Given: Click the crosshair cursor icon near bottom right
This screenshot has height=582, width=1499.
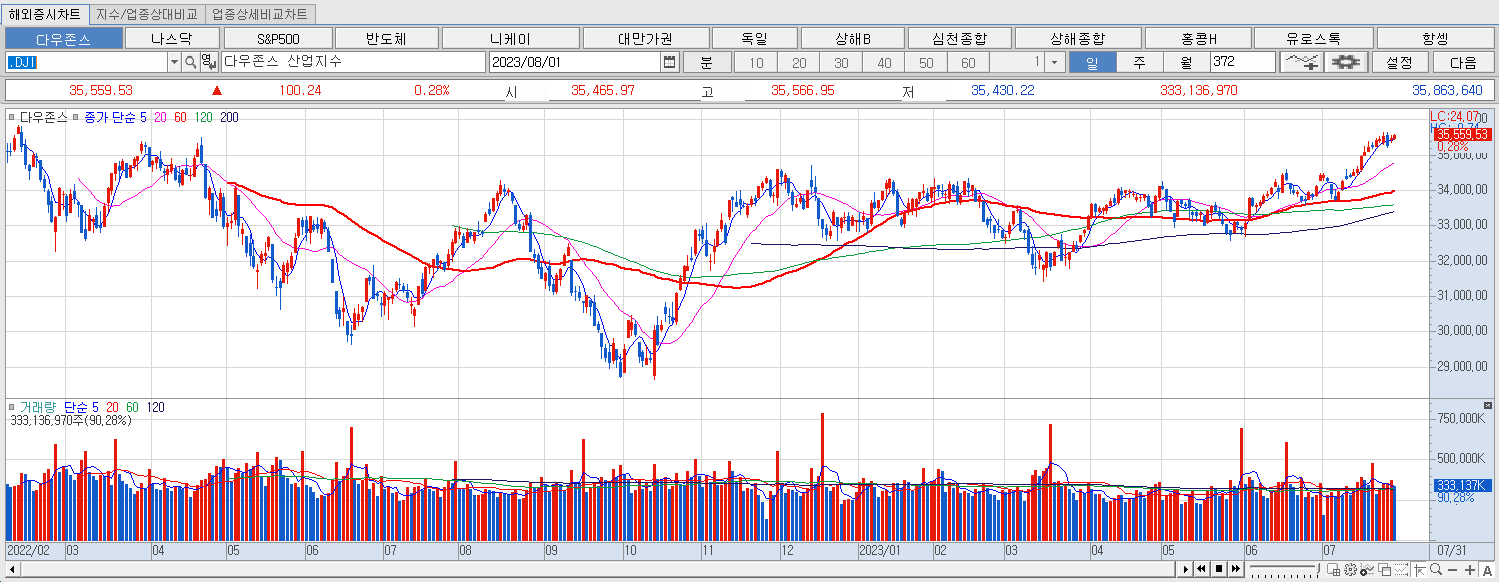Looking at the screenshot, I should click(1419, 570).
